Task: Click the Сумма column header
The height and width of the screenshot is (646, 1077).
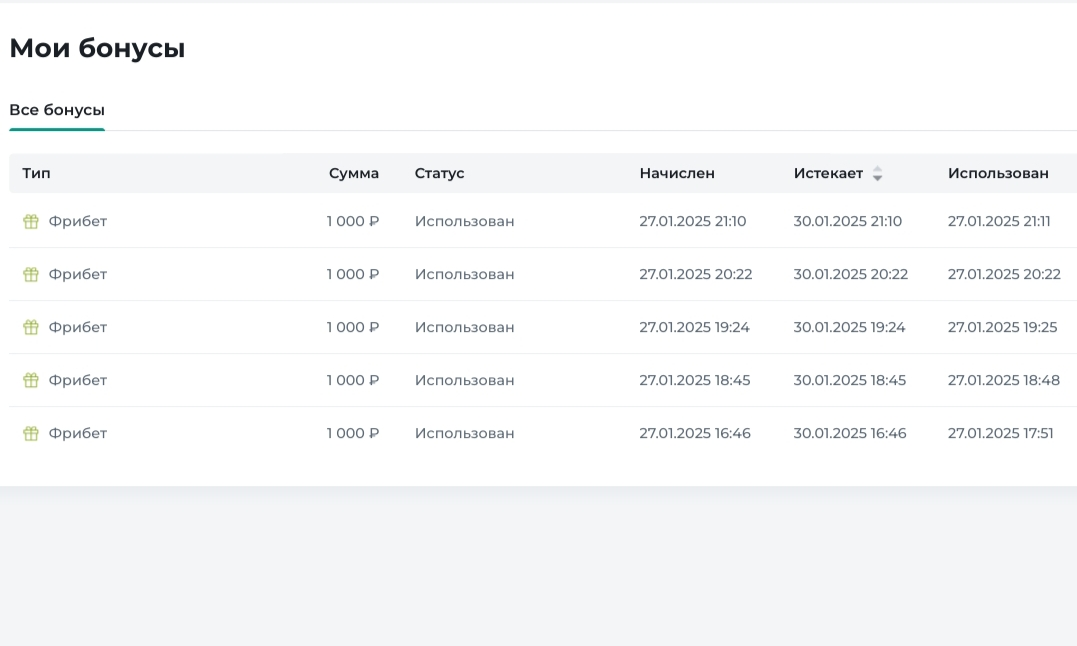Action: (x=354, y=173)
